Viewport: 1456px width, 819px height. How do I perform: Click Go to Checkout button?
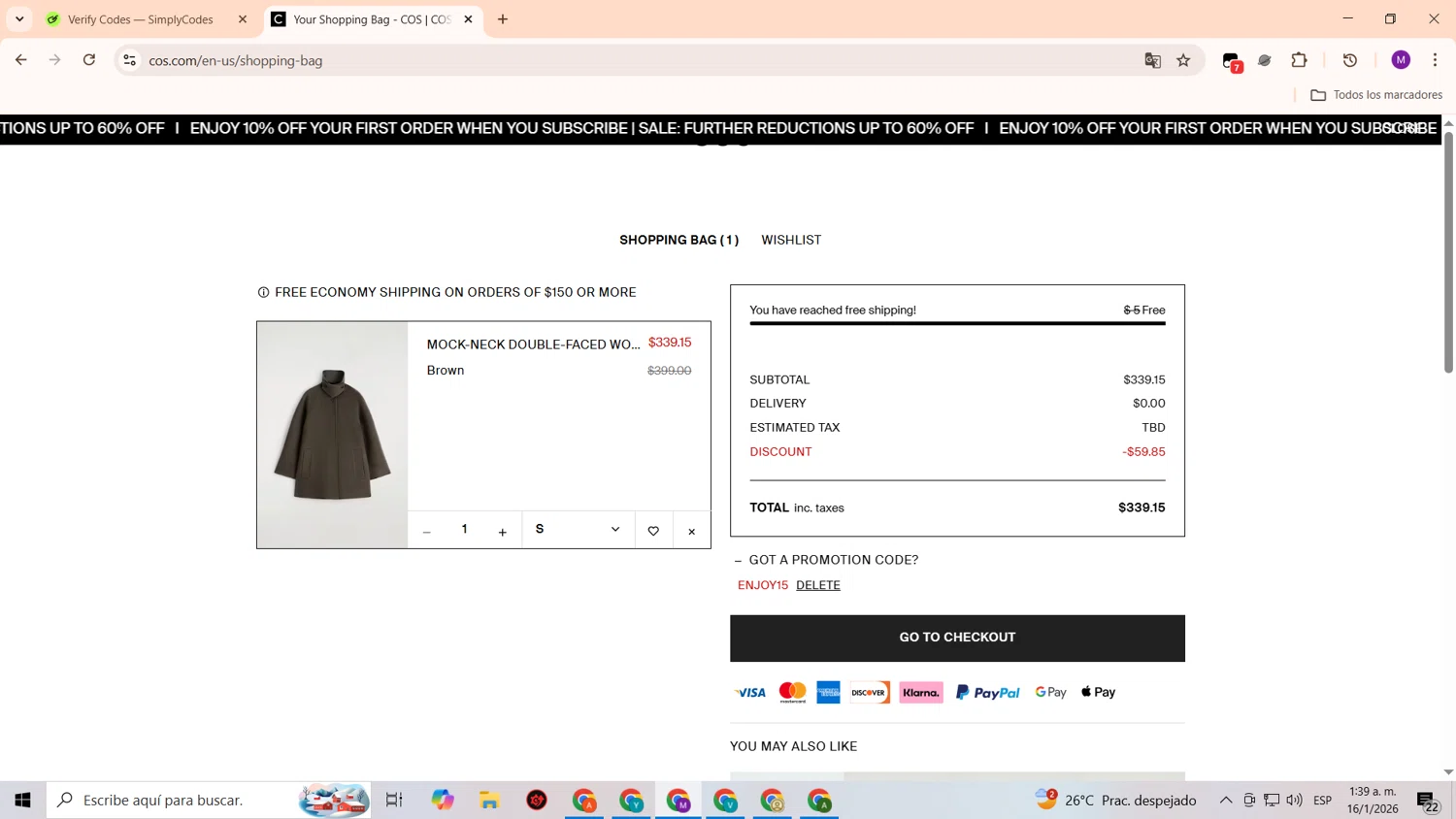[957, 638]
